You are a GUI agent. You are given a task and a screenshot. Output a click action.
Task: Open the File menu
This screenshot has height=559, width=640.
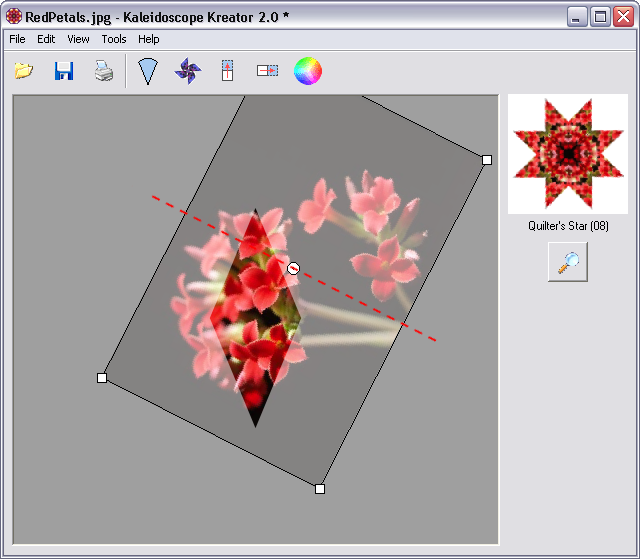17,39
